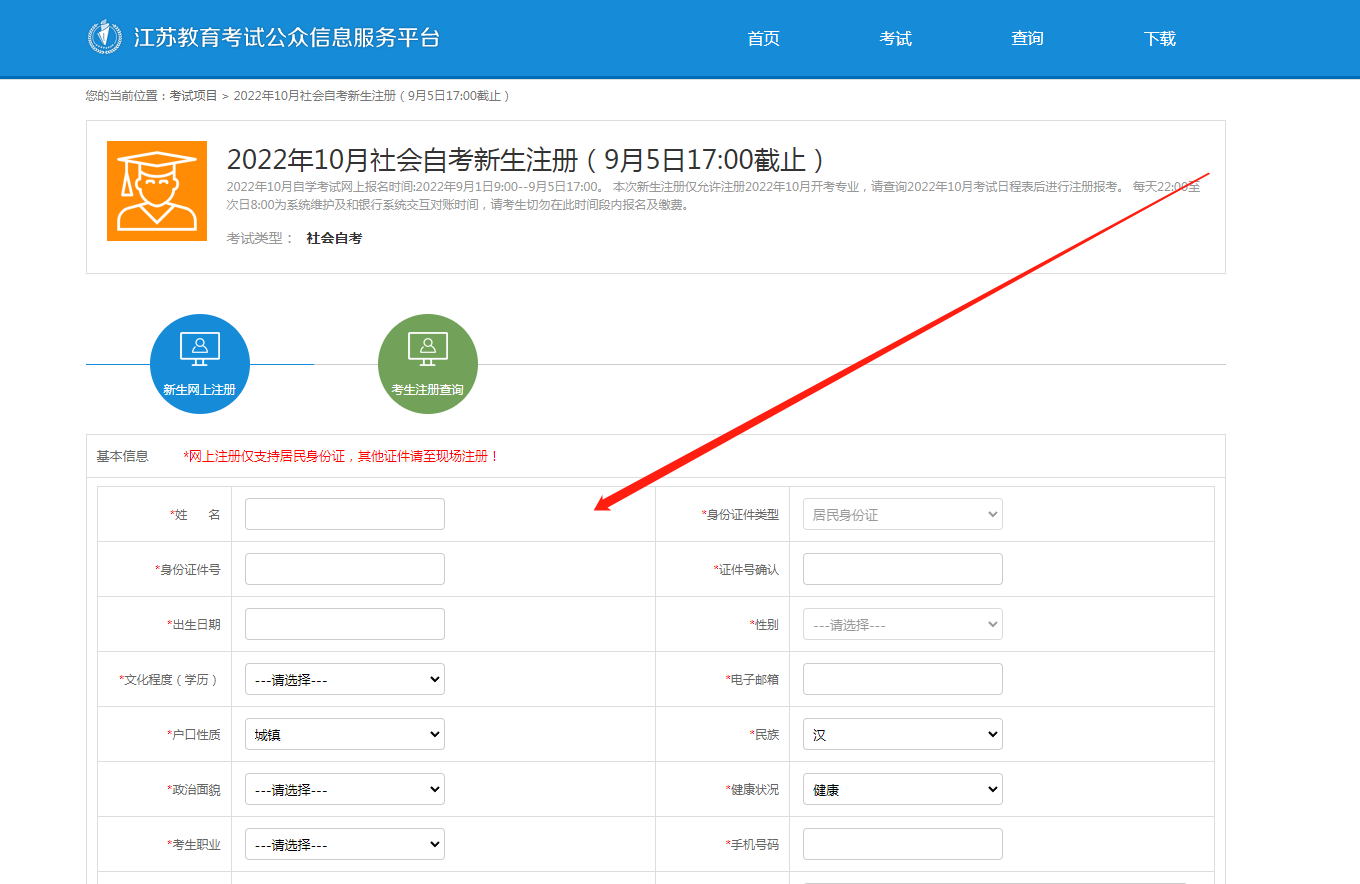Viewport: 1360px width, 884px height.
Task: Open the green 考生注册查询 circle icon
Action: click(428, 364)
